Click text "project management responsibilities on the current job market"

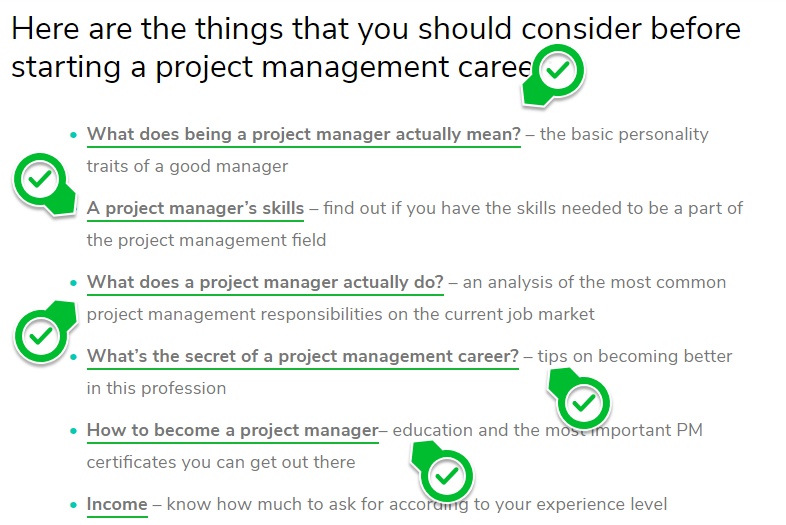[x=340, y=314]
